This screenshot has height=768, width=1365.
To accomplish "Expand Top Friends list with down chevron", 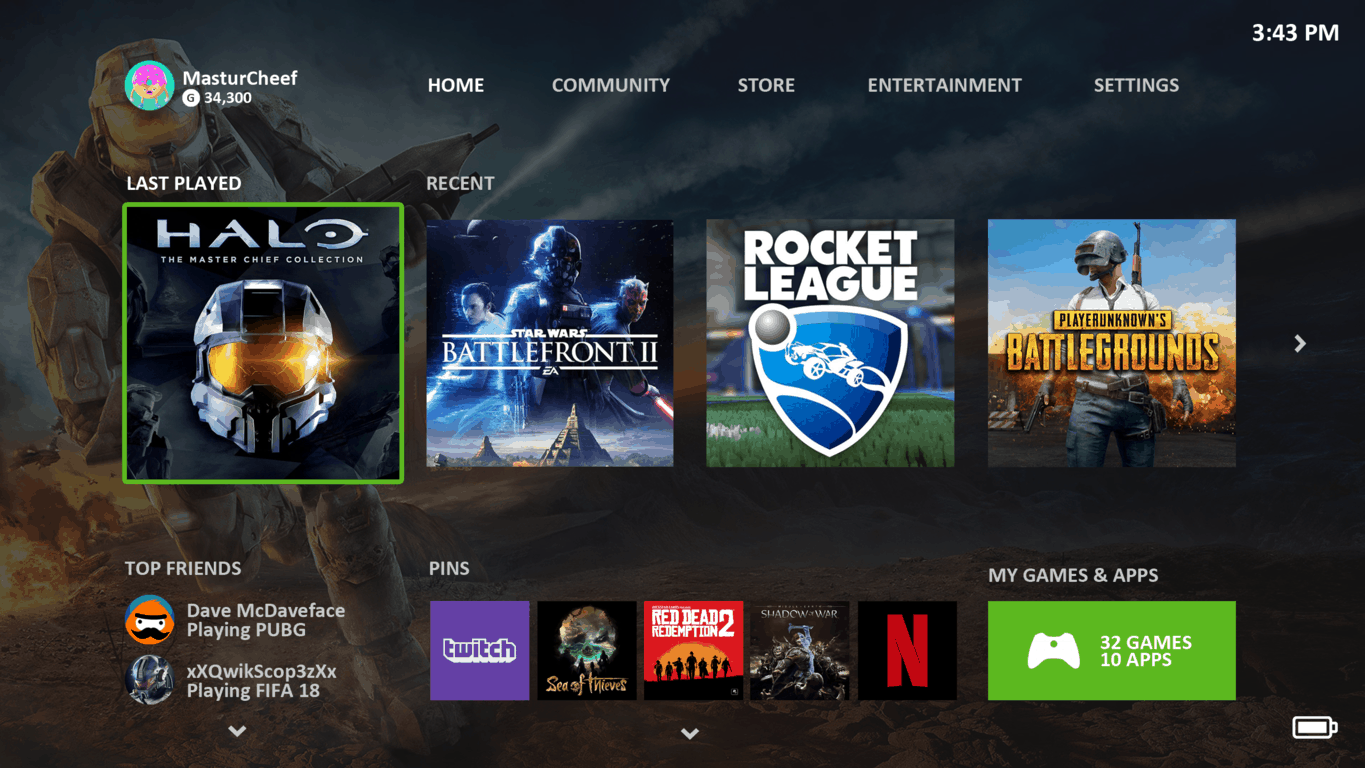I will coord(237,731).
